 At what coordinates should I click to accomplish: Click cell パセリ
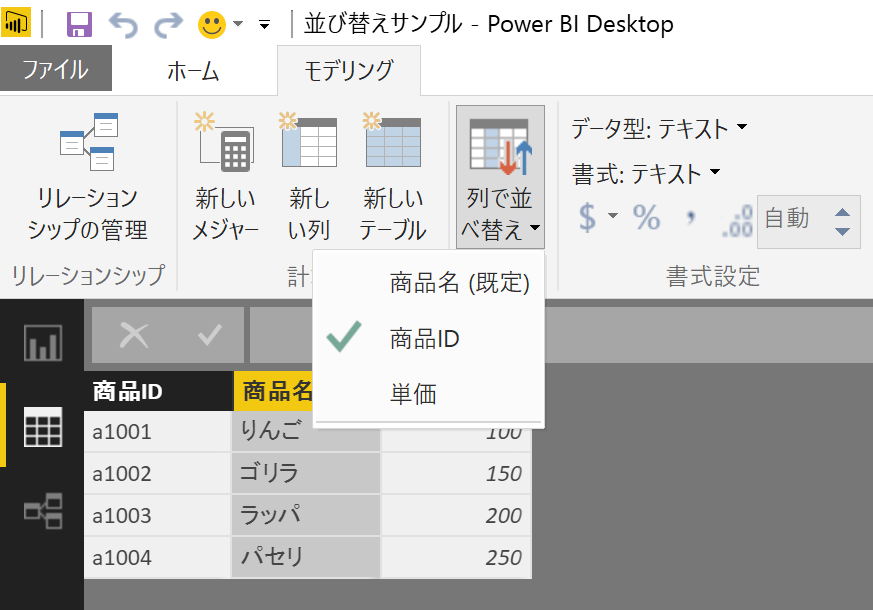[306, 557]
